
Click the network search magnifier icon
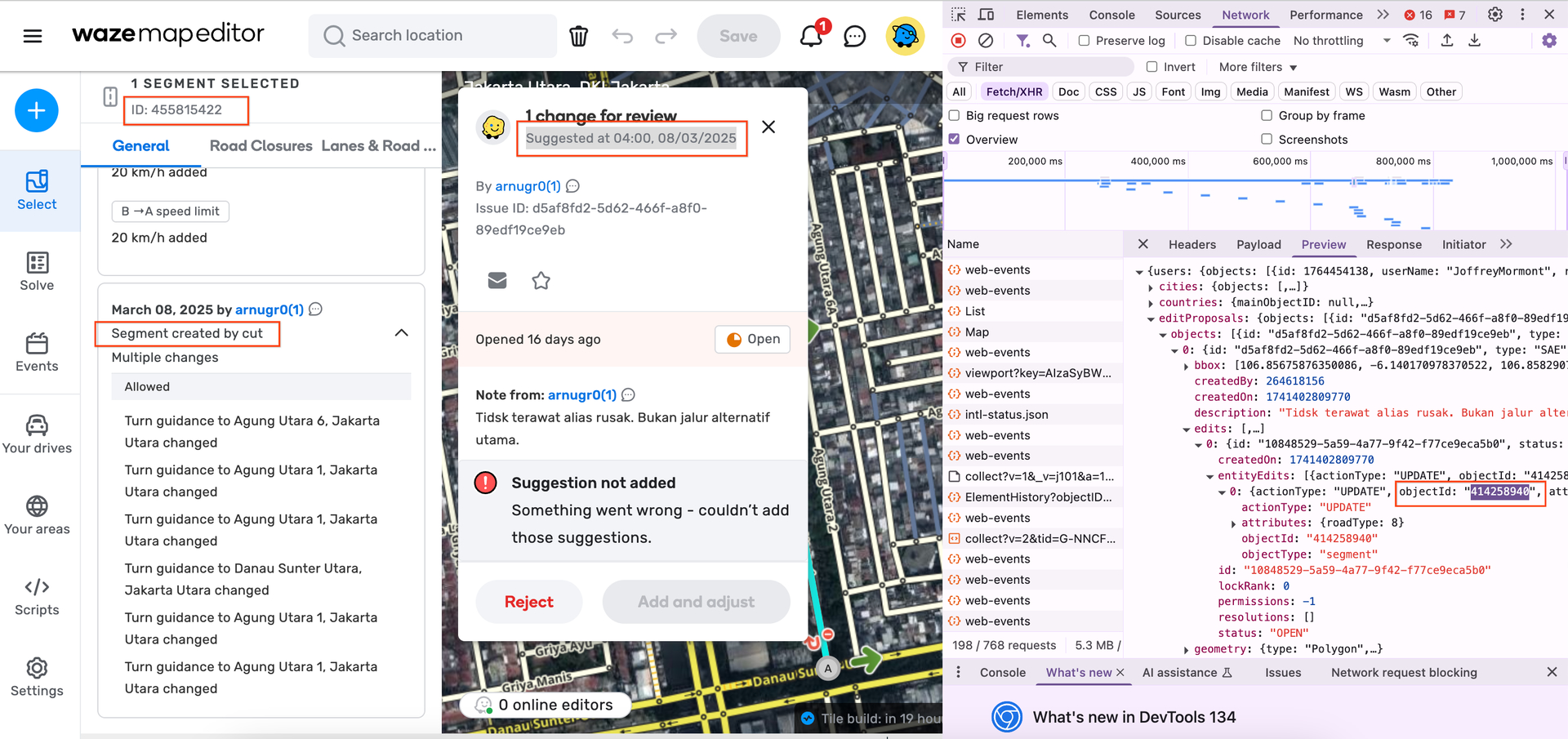(1049, 40)
